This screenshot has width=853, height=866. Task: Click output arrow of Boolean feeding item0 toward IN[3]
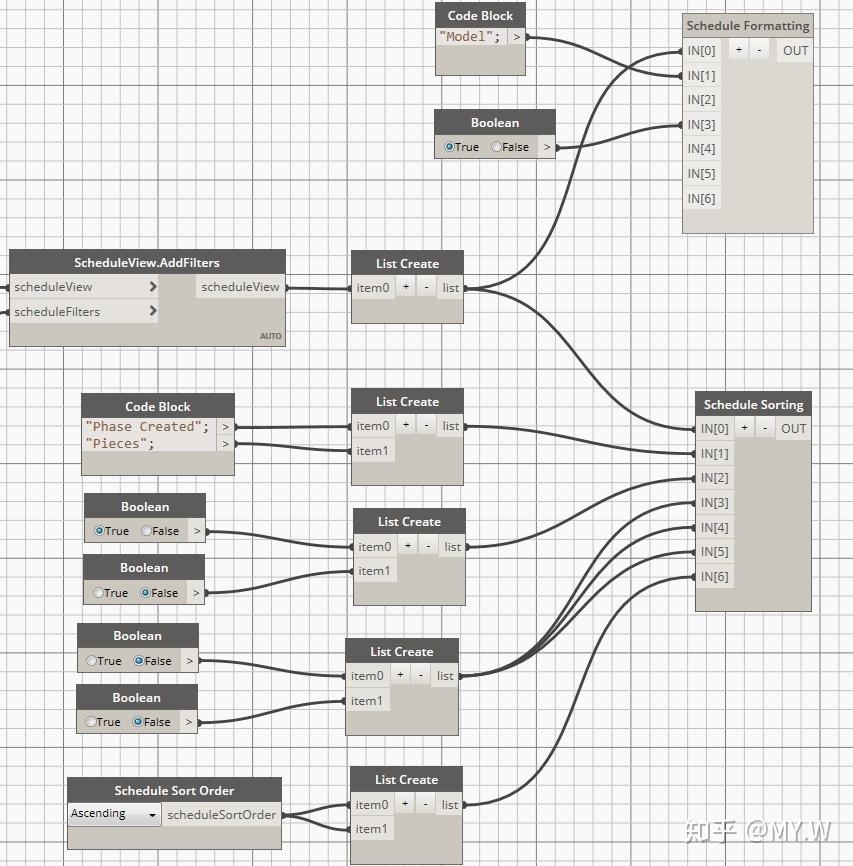point(189,661)
